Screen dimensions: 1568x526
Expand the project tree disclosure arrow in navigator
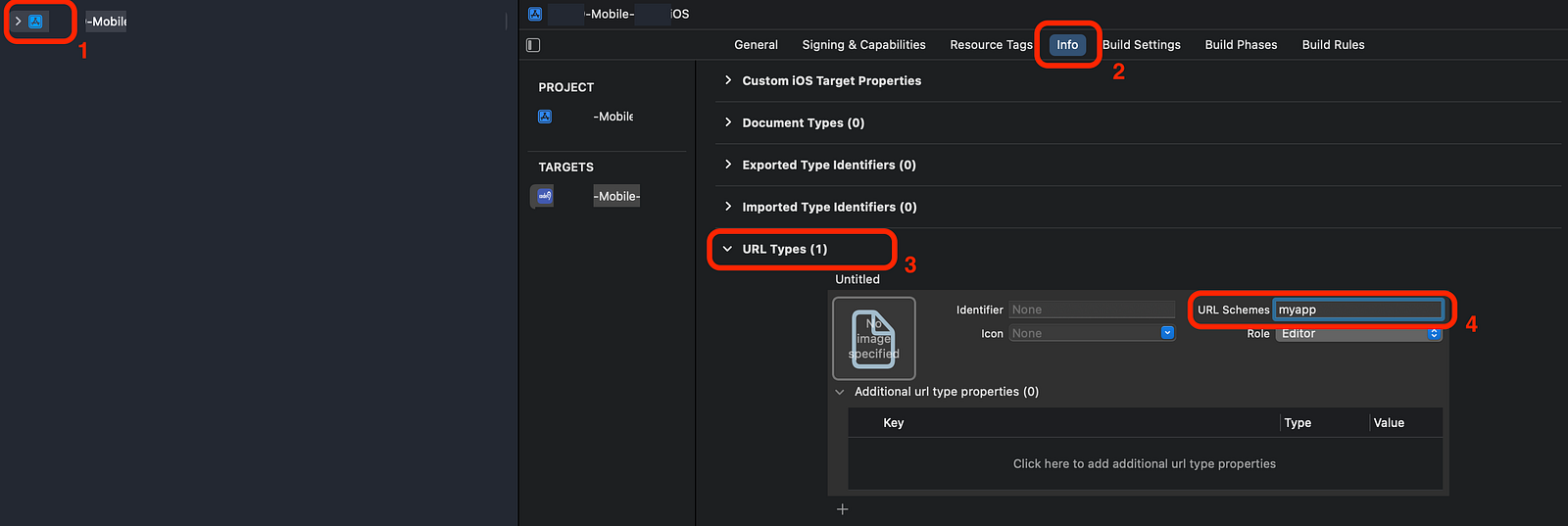click(x=18, y=21)
